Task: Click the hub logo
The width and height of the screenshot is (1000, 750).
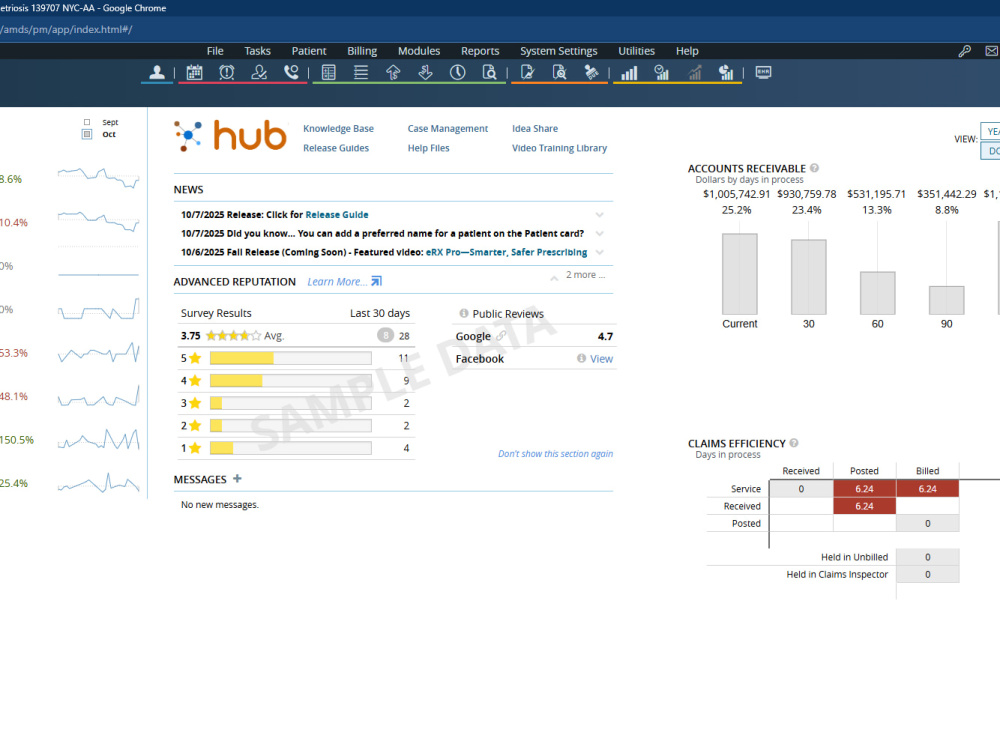Action: pos(230,136)
